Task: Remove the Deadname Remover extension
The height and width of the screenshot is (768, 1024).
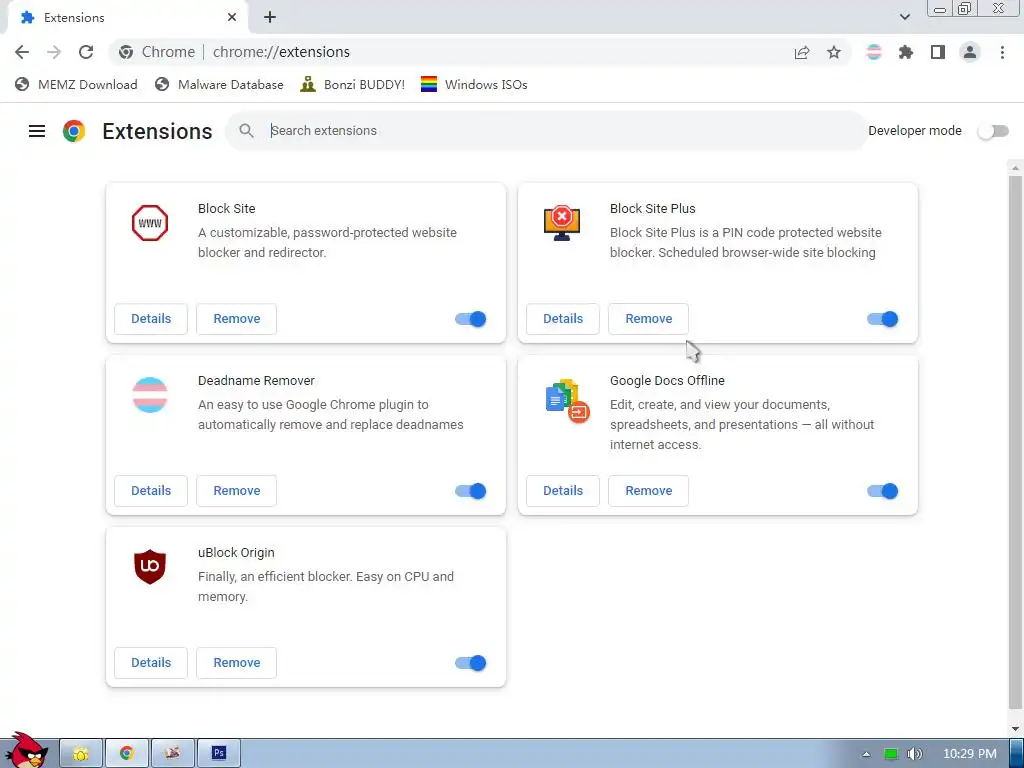Action: click(236, 490)
